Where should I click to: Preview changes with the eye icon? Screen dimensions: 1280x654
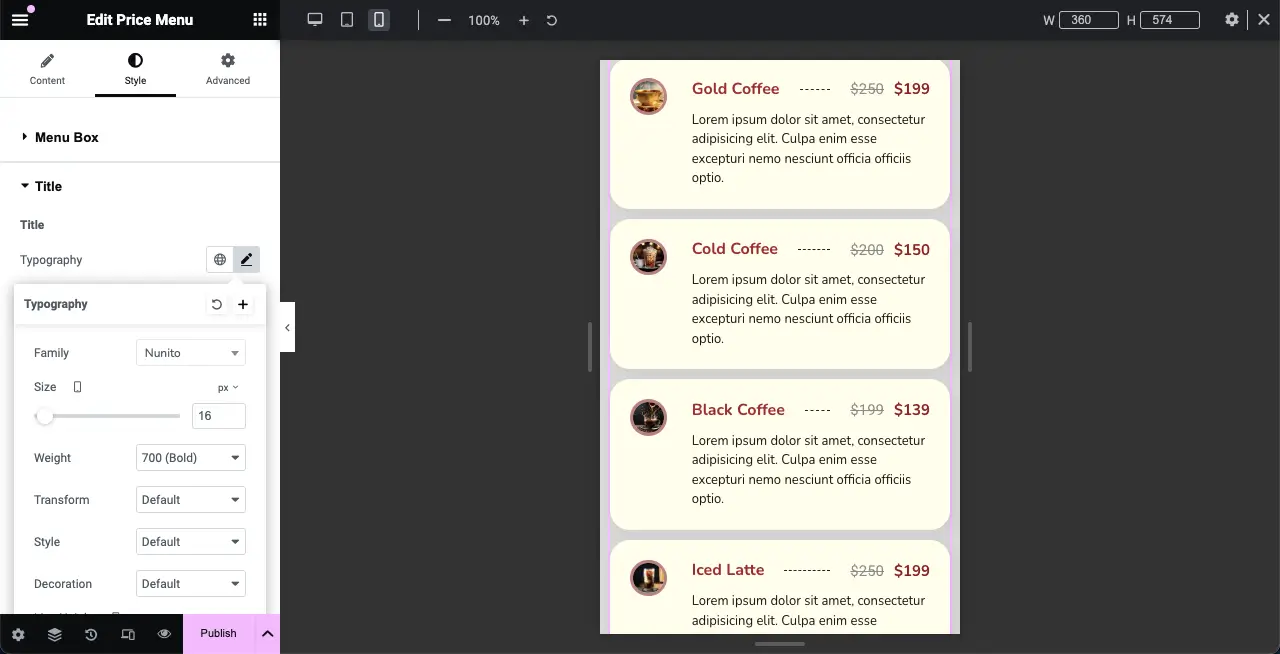[165, 634]
